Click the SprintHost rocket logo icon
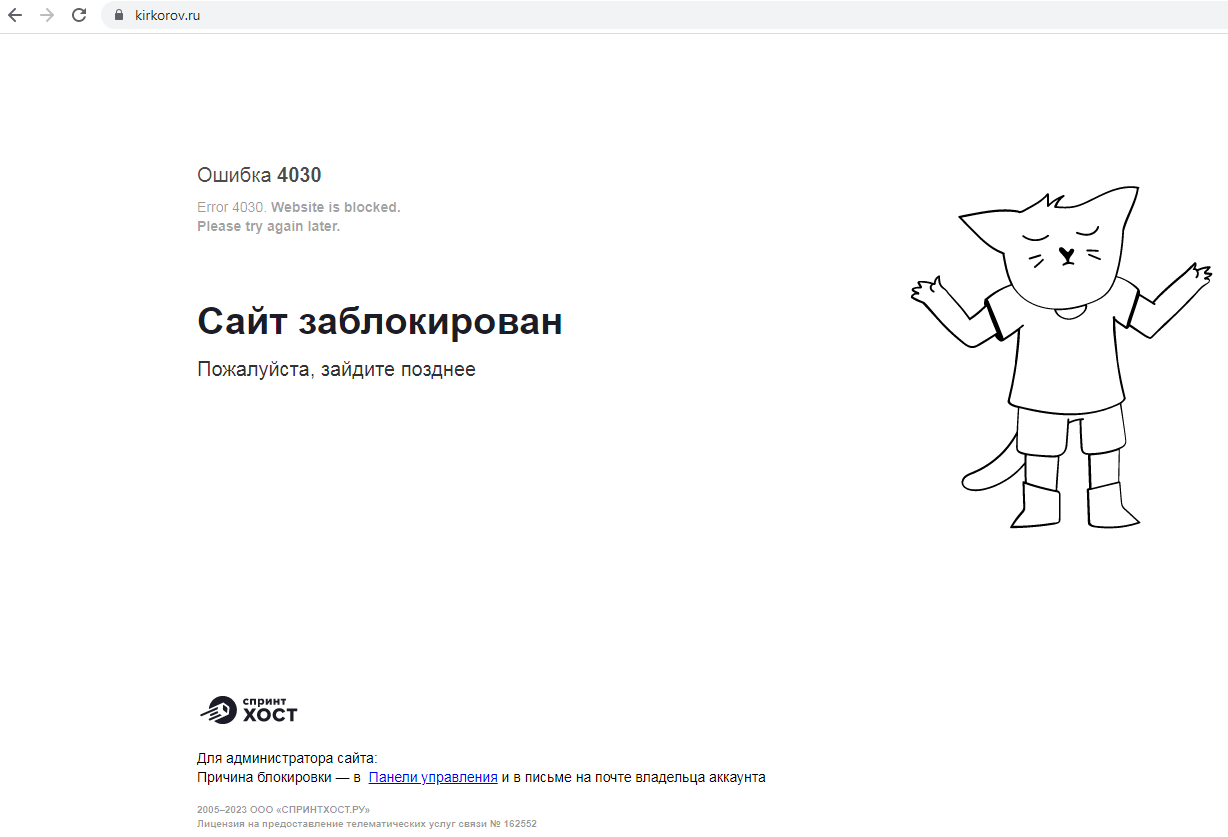1228x837 pixels. click(x=217, y=710)
